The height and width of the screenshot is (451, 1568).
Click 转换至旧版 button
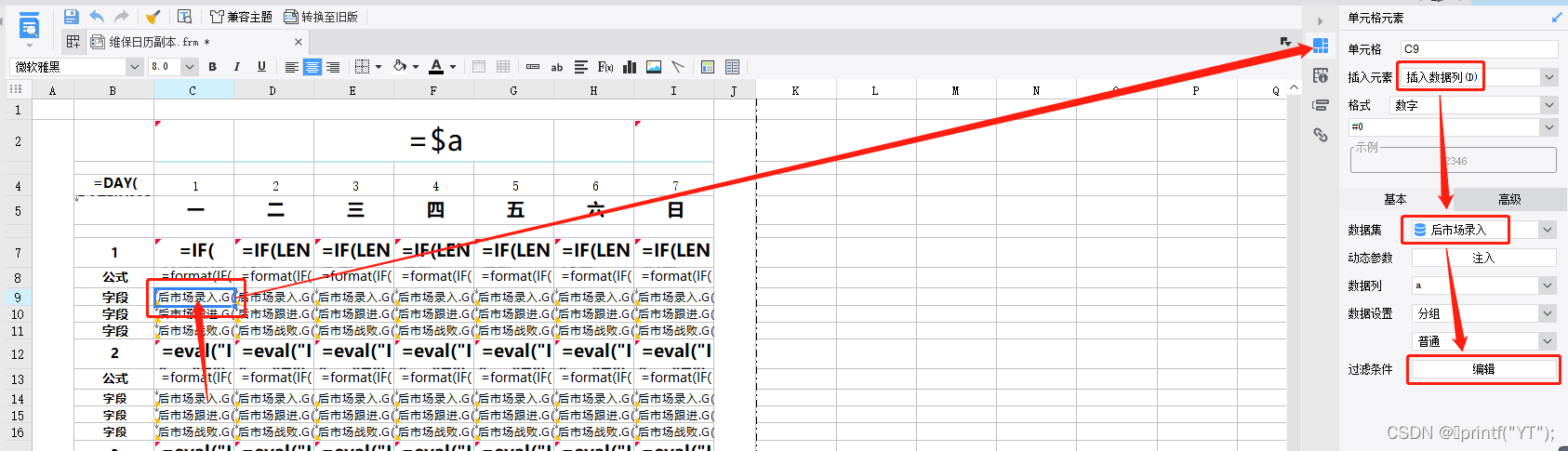(321, 17)
